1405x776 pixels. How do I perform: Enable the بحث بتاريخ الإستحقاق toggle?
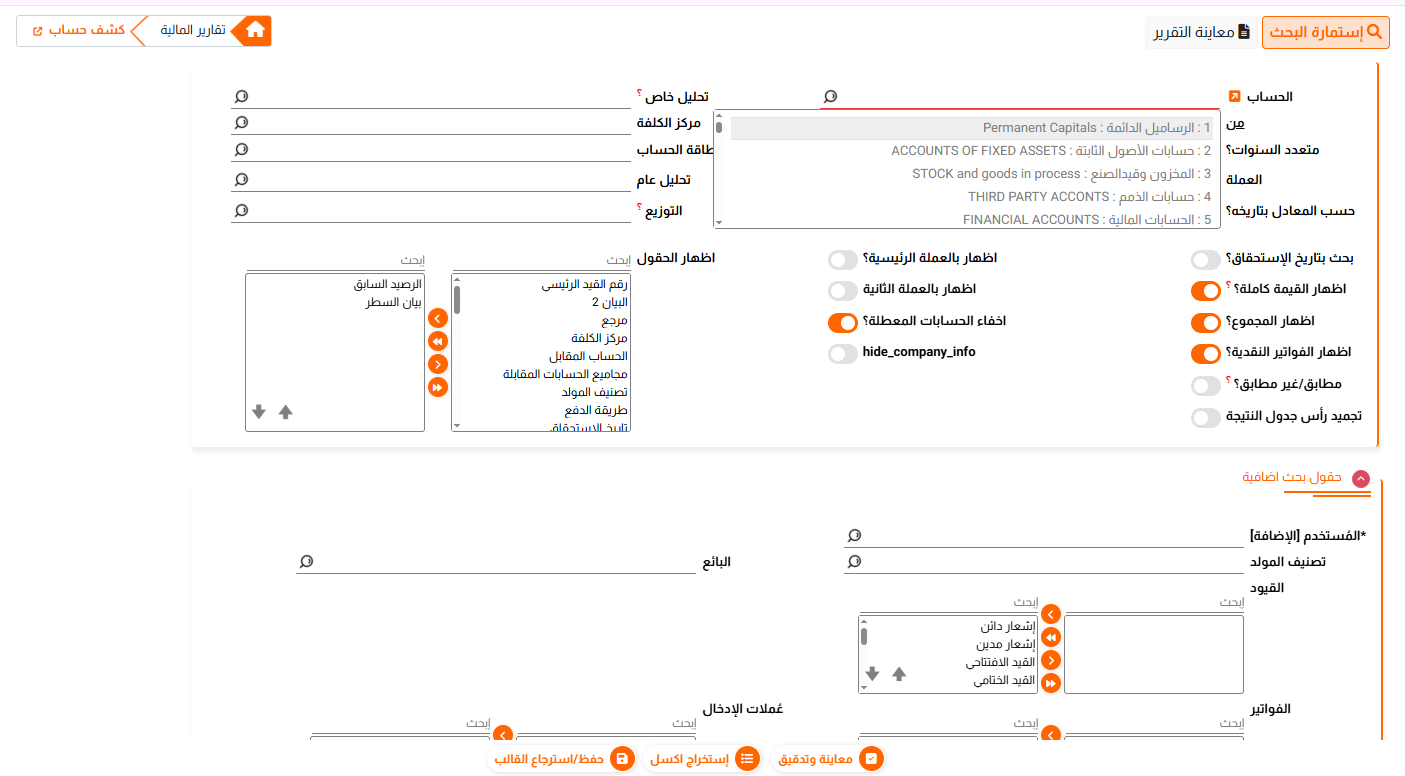click(1206, 260)
